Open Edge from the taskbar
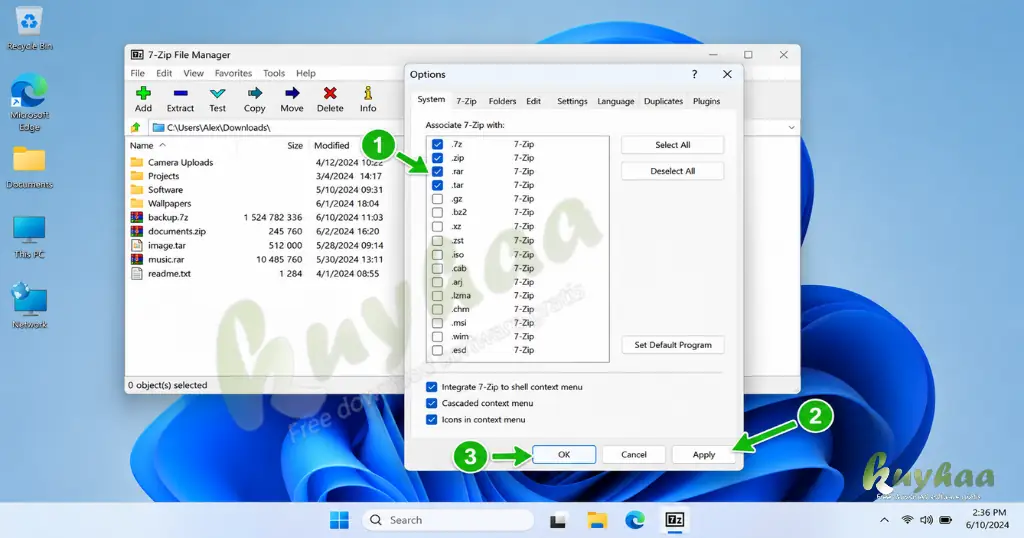Image resolution: width=1024 pixels, height=538 pixels. (635, 520)
